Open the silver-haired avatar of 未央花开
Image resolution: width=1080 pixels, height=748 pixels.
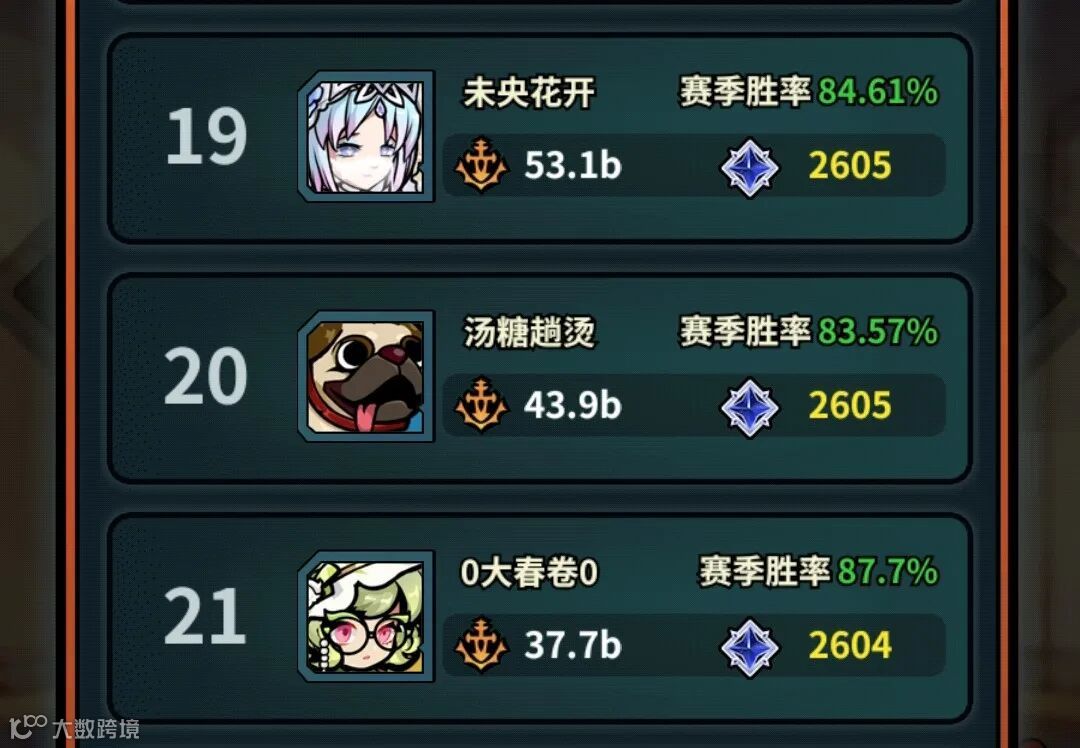[366, 136]
